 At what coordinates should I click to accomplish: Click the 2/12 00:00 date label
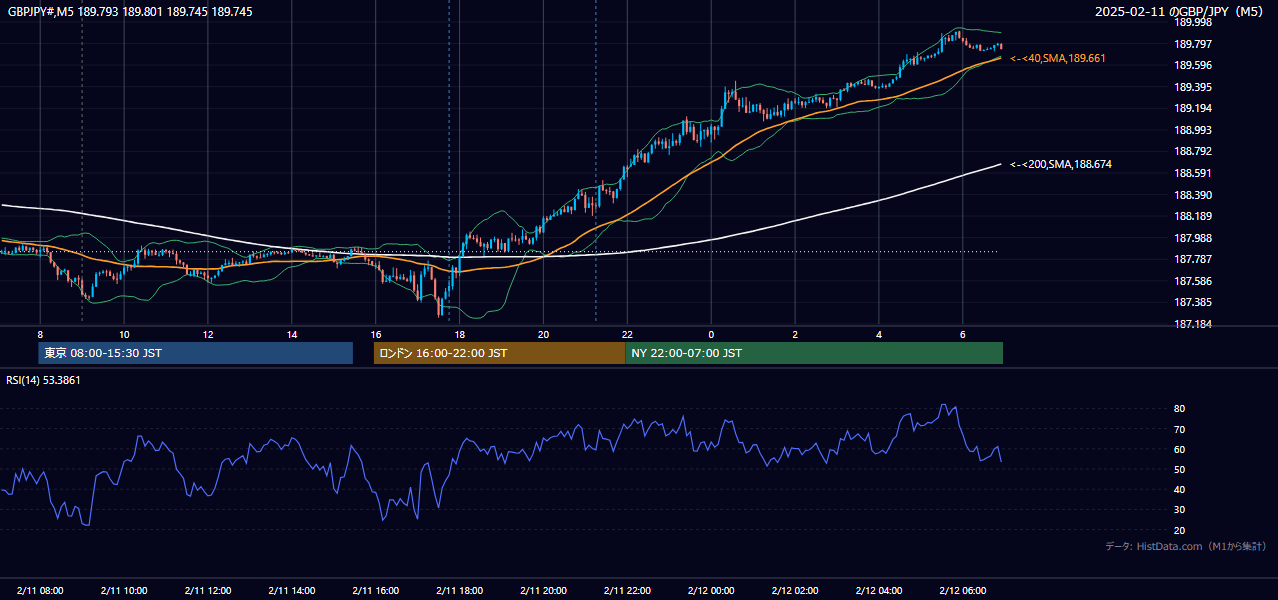[711, 590]
